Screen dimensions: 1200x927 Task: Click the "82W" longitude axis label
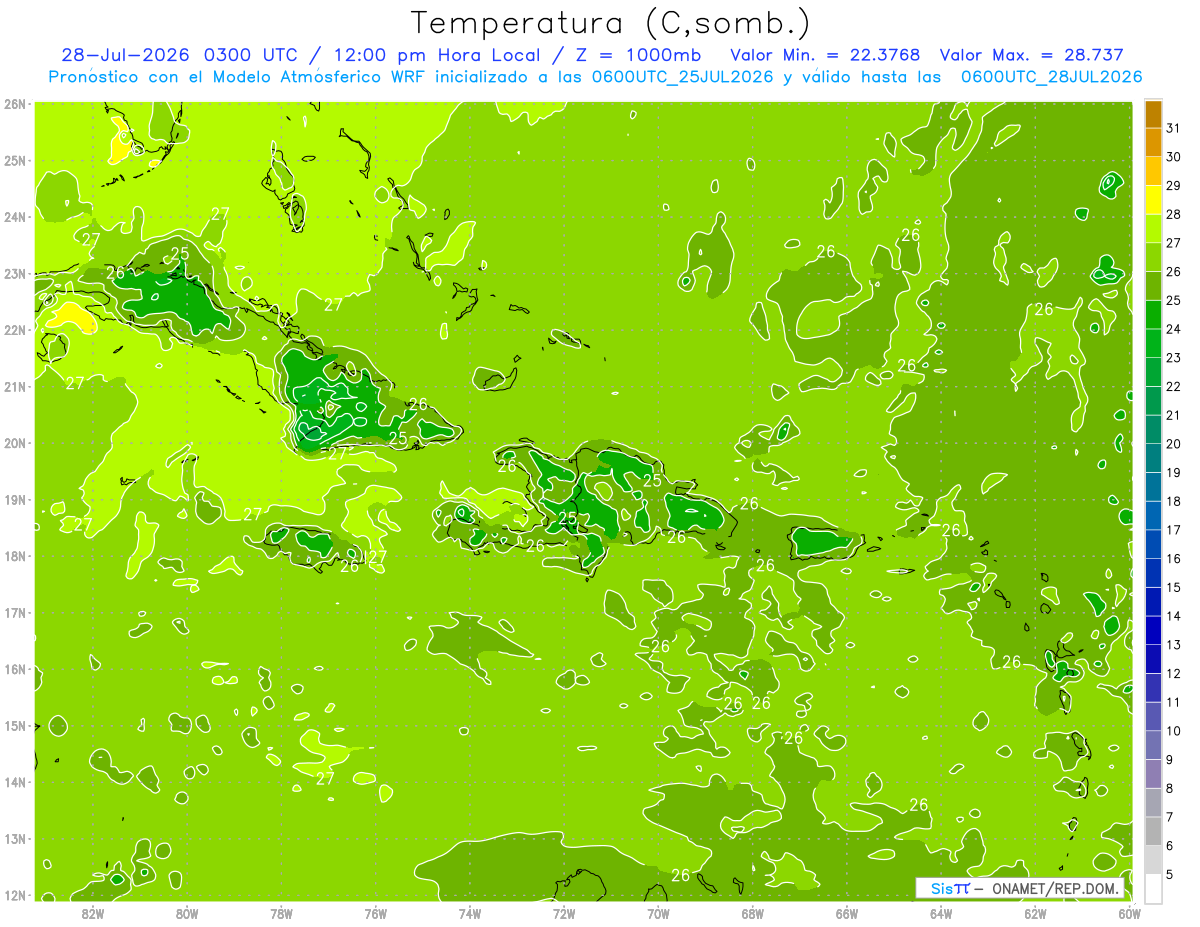point(93,914)
